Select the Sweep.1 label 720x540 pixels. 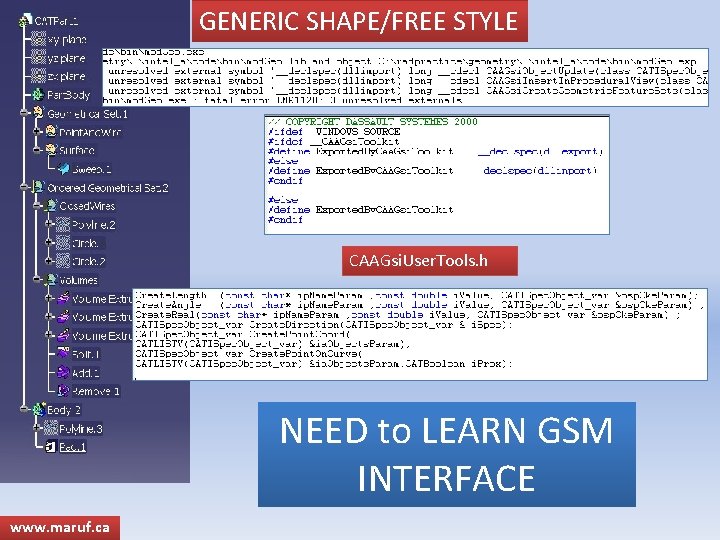point(92,169)
